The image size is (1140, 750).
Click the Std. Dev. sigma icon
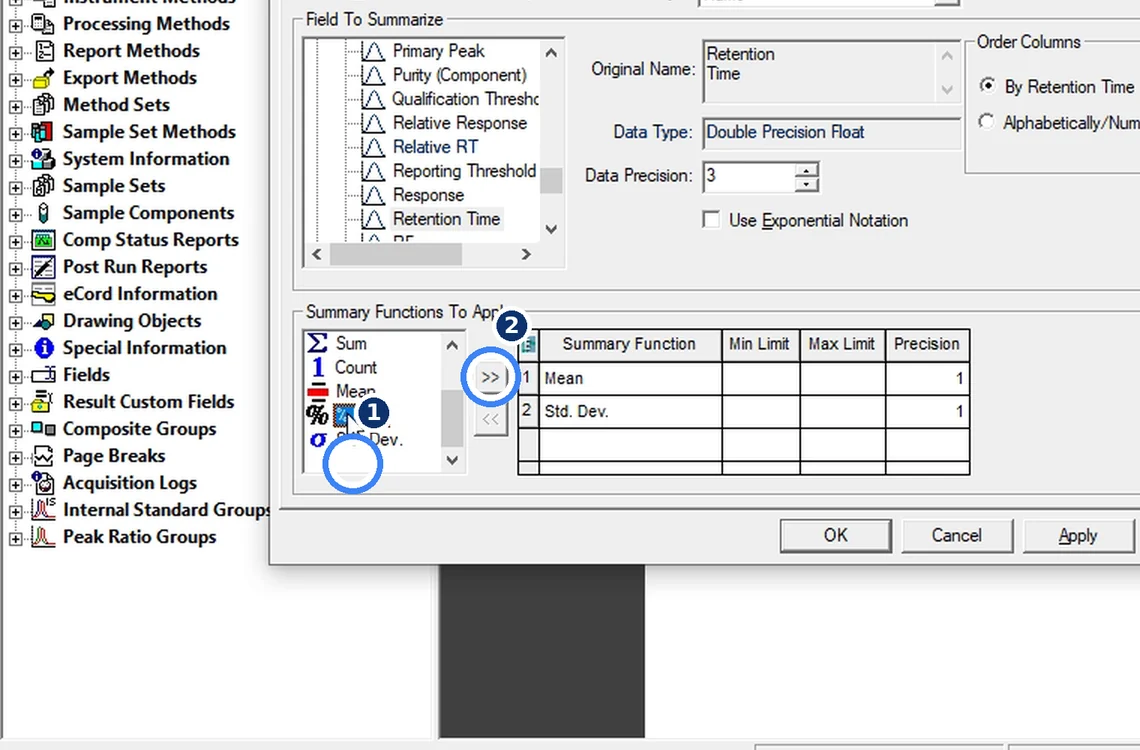pos(318,440)
